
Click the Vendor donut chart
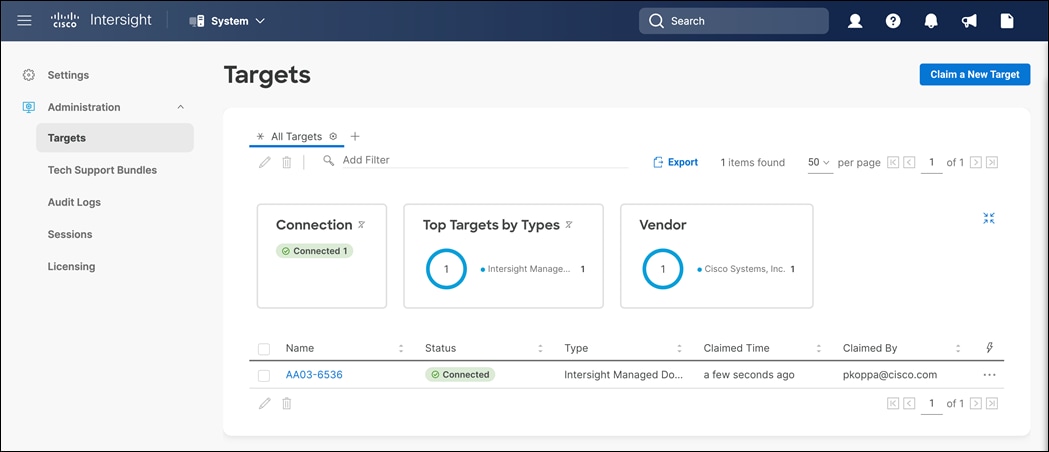click(x=663, y=269)
